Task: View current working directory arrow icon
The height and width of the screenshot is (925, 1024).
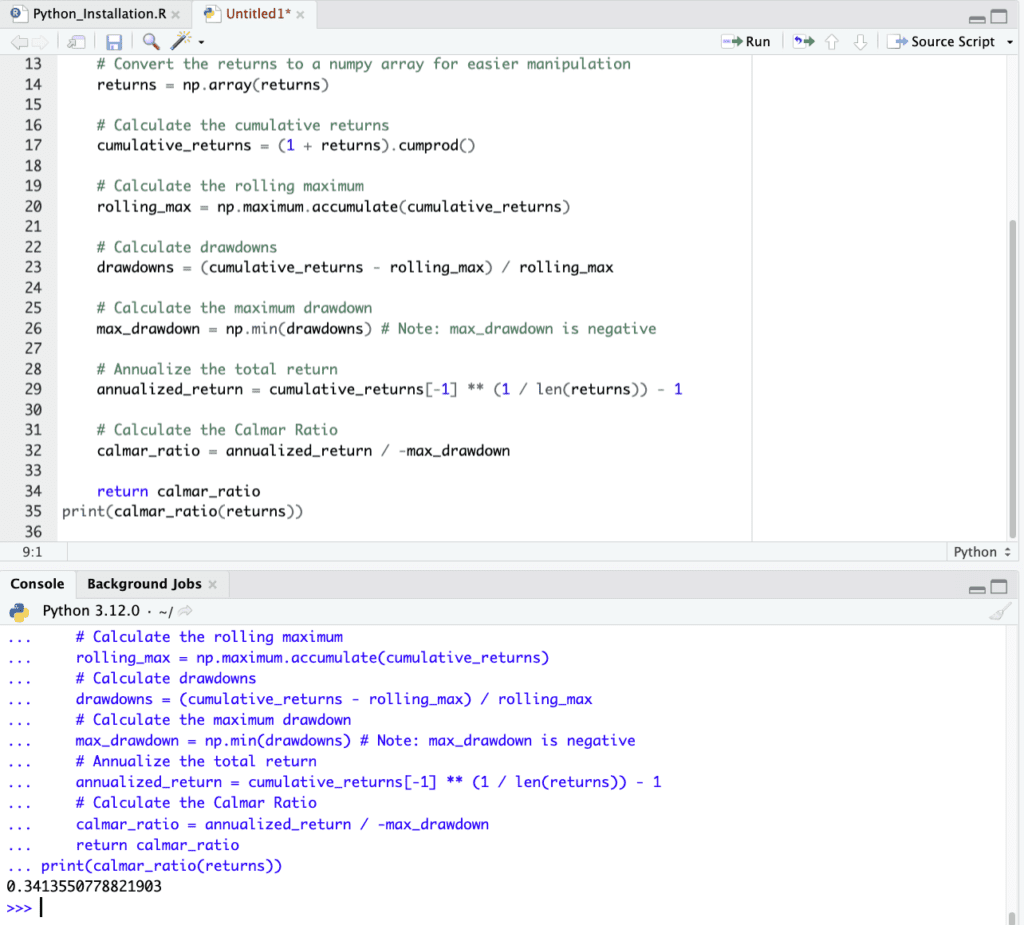Action: [185, 611]
